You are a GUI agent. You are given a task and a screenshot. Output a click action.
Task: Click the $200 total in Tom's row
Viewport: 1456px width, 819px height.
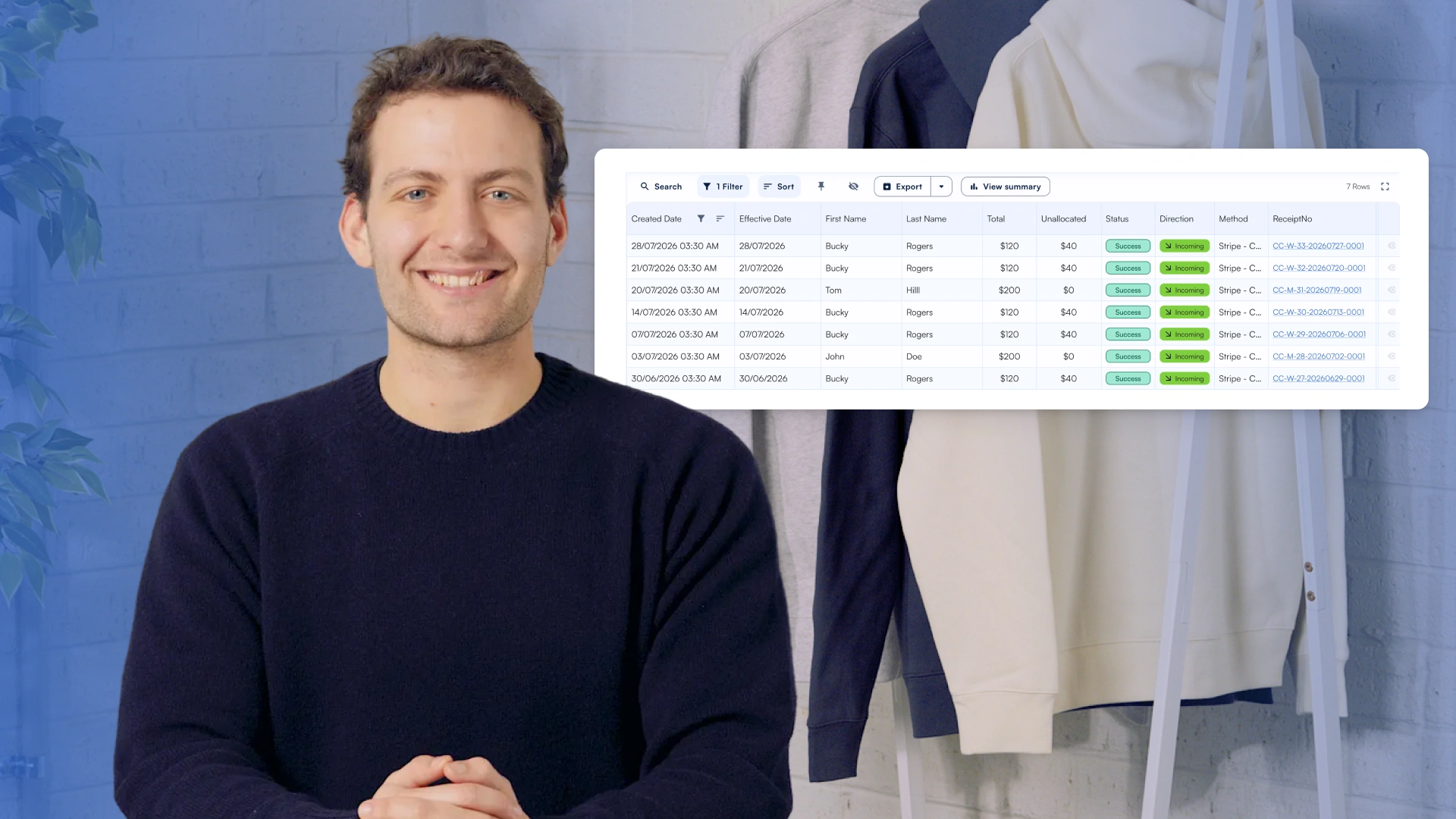pos(1009,290)
